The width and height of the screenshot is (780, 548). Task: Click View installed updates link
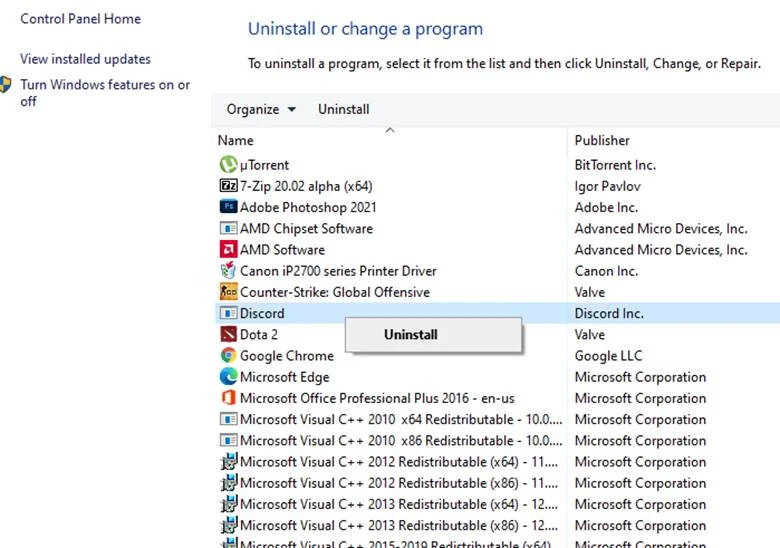pos(85,59)
